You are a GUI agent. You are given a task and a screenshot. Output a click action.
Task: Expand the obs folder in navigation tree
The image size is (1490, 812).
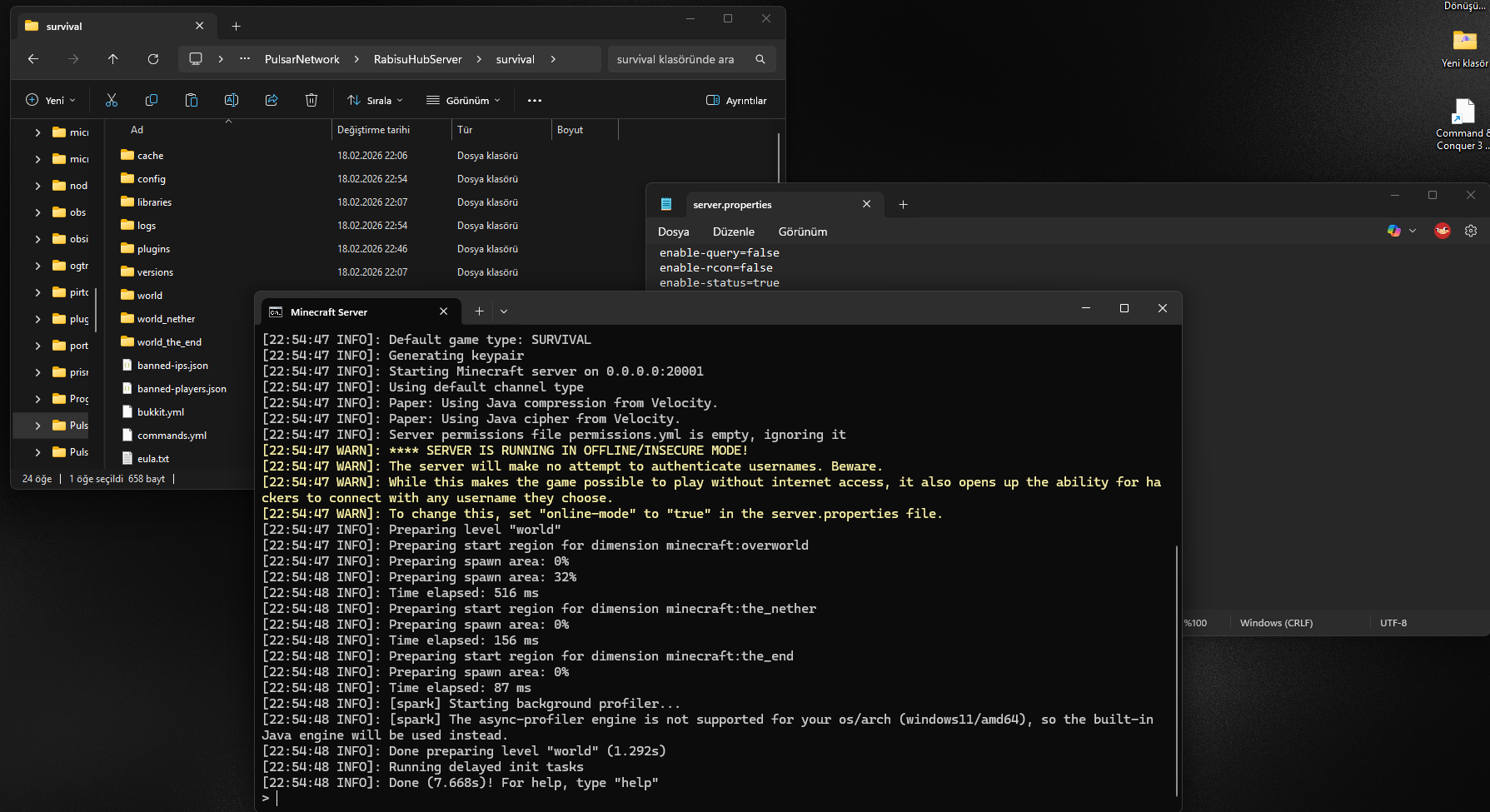pyautogui.click(x=37, y=212)
